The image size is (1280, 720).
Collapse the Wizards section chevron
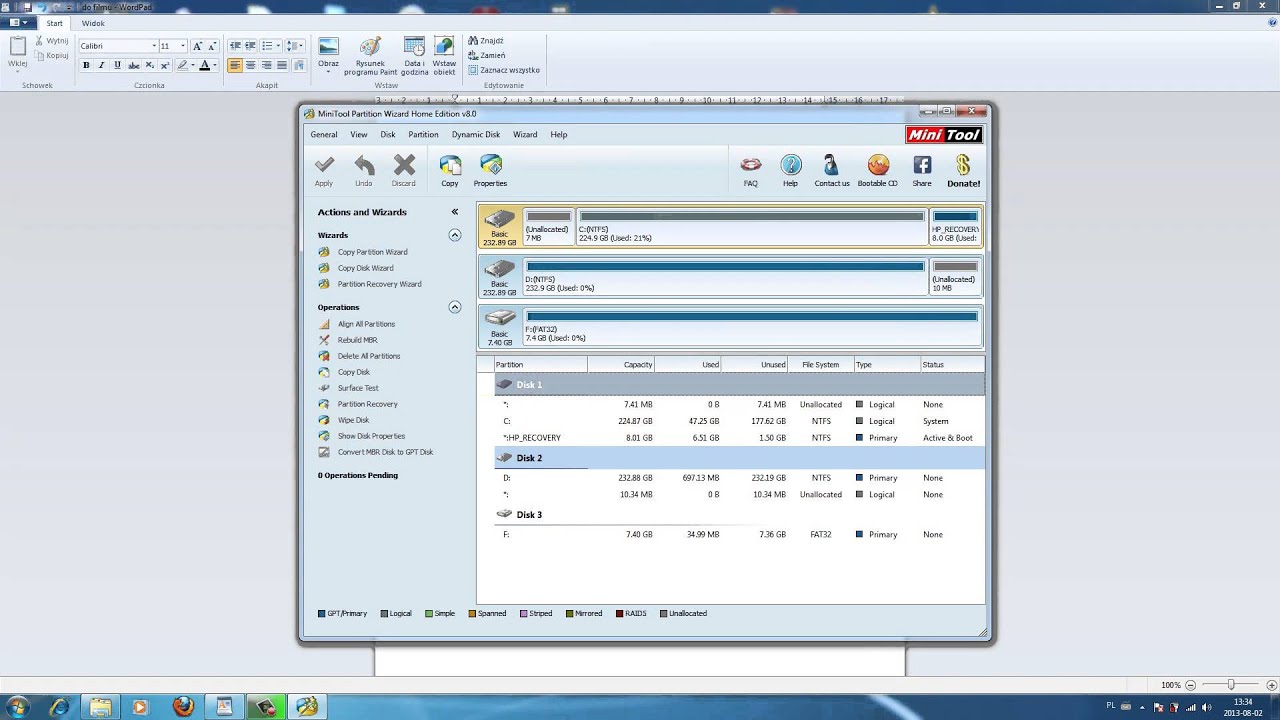pyautogui.click(x=455, y=235)
